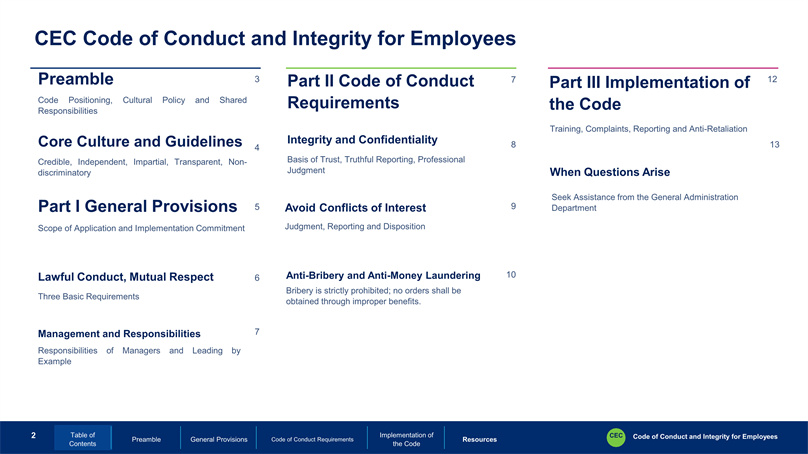Open Anti-Bribery and Anti-Money Laundering entry
The width and height of the screenshot is (808, 454).
(x=383, y=275)
